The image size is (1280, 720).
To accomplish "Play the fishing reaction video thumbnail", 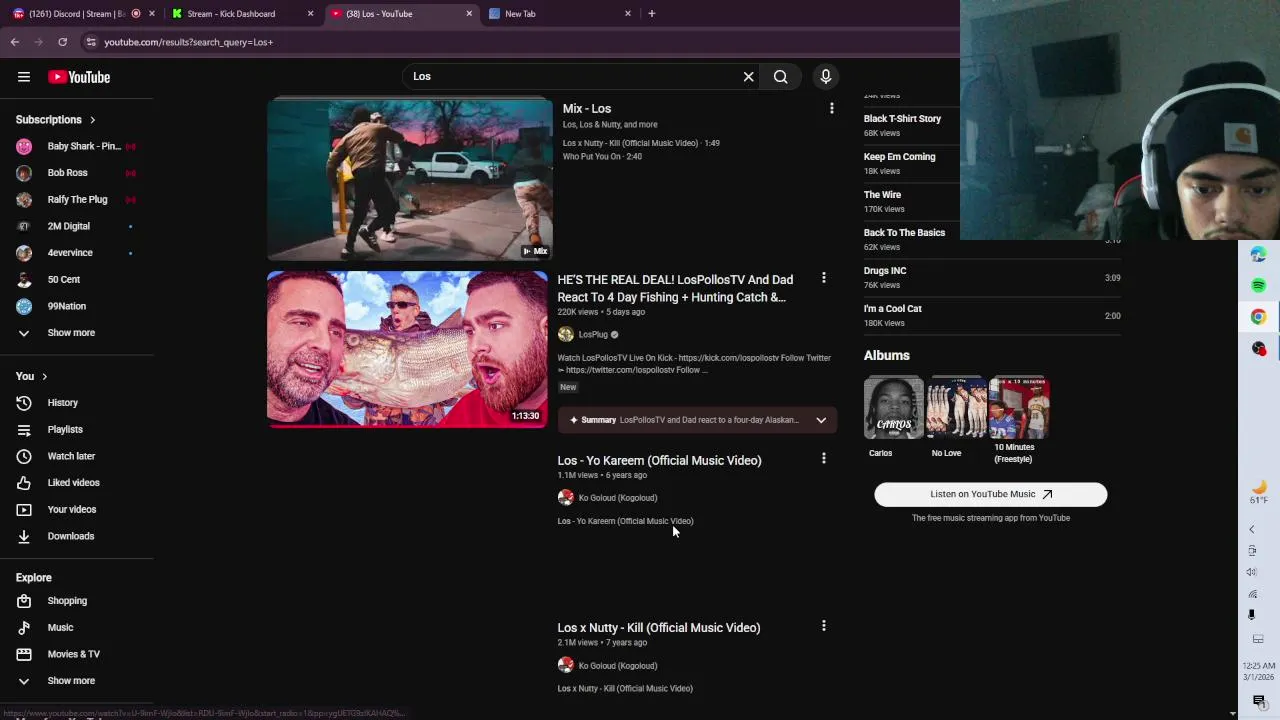I will (x=407, y=349).
